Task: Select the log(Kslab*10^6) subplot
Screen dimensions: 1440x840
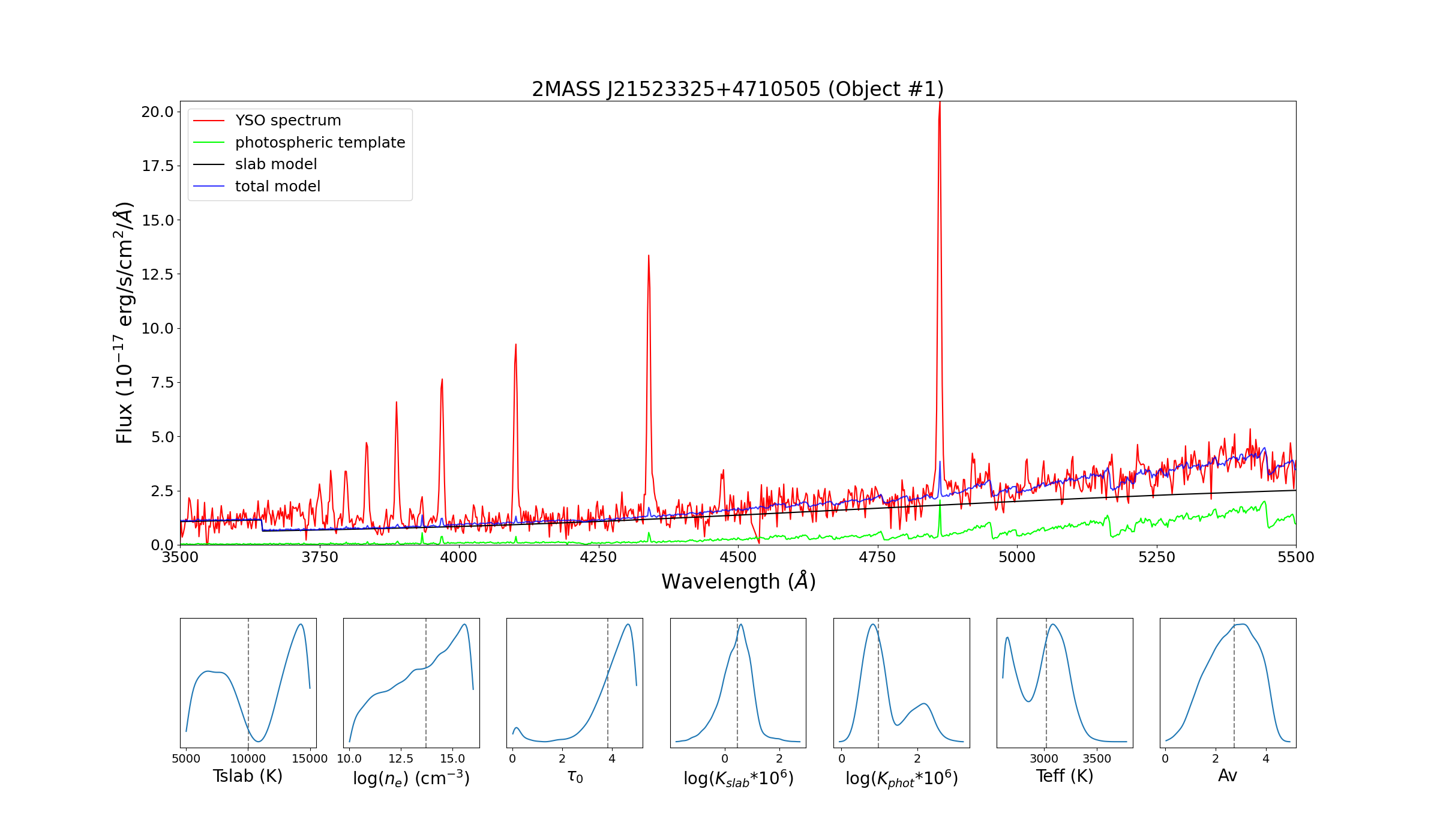Action: coord(738,683)
